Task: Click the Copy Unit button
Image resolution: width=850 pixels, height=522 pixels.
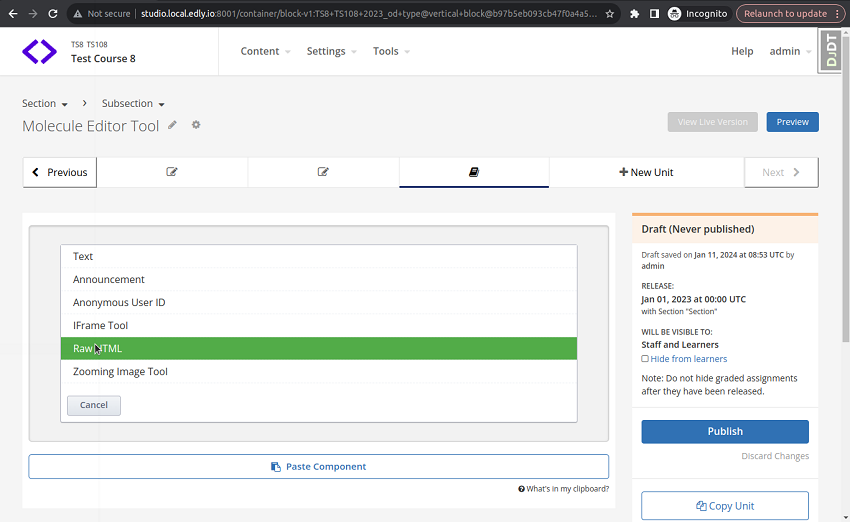Action: [x=725, y=506]
